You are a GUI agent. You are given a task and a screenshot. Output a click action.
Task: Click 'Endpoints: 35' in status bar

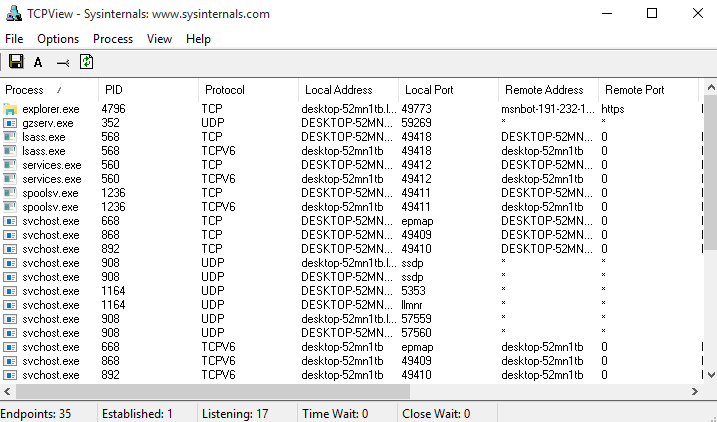coord(36,414)
